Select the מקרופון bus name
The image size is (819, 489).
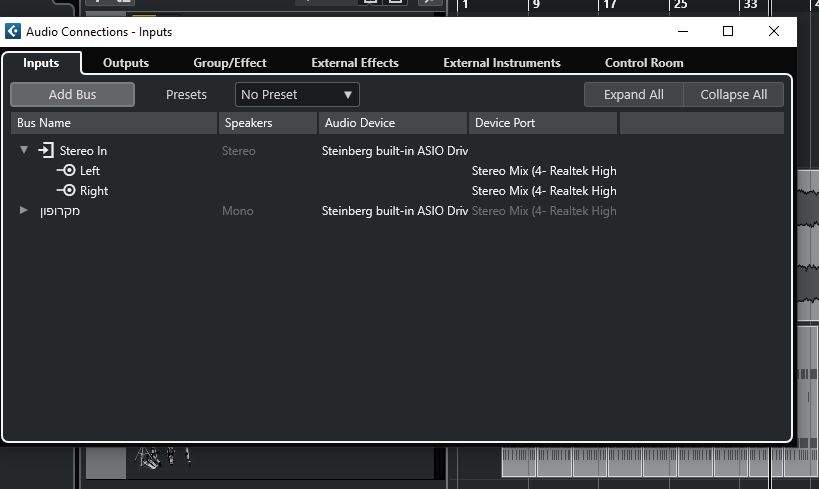point(60,211)
